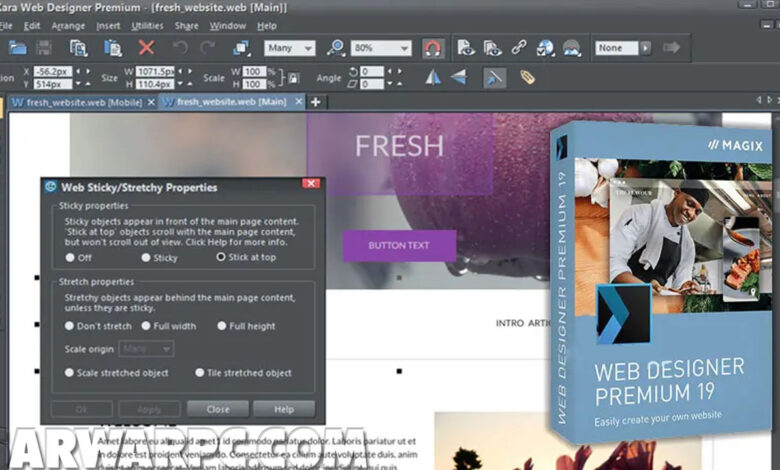Click the Save floppy disk icon
Screen dimensions: 780x470
pyautogui.click(x=44, y=48)
